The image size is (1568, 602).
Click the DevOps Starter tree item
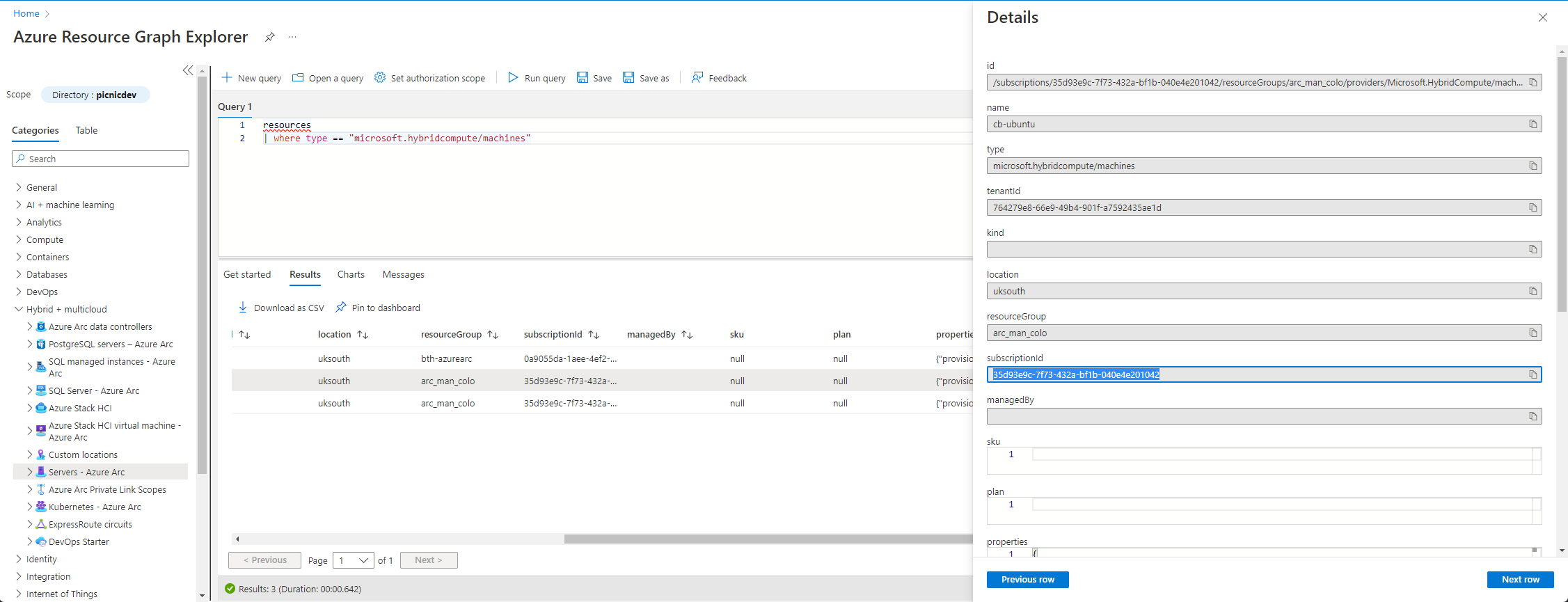[x=79, y=541]
